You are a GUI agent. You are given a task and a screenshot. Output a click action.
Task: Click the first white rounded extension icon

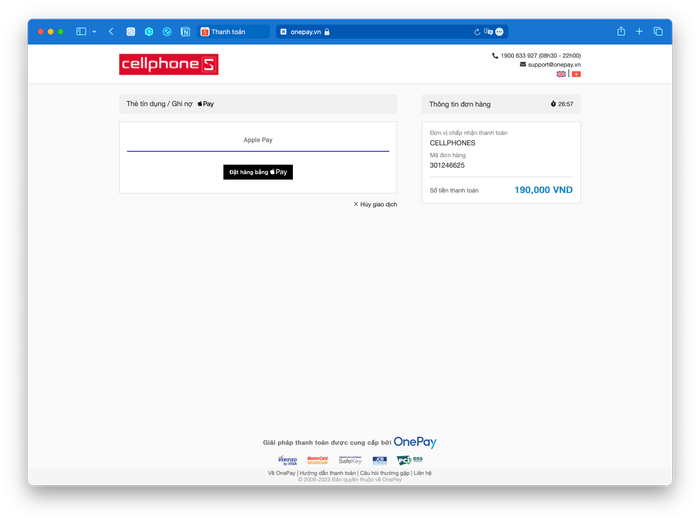coord(130,32)
